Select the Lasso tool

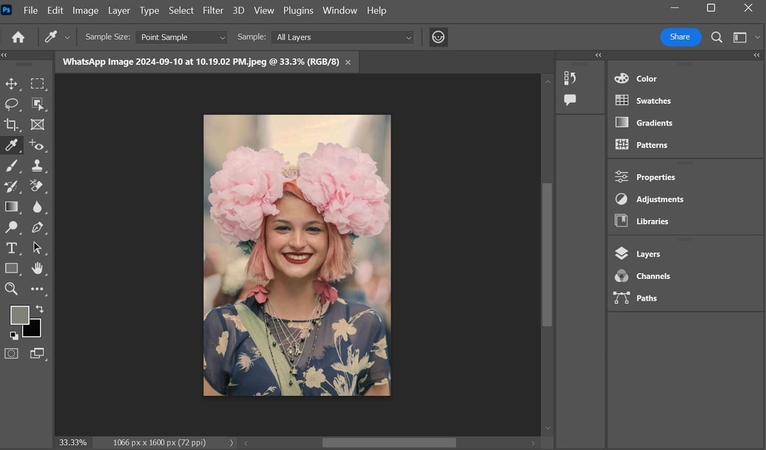(11, 104)
